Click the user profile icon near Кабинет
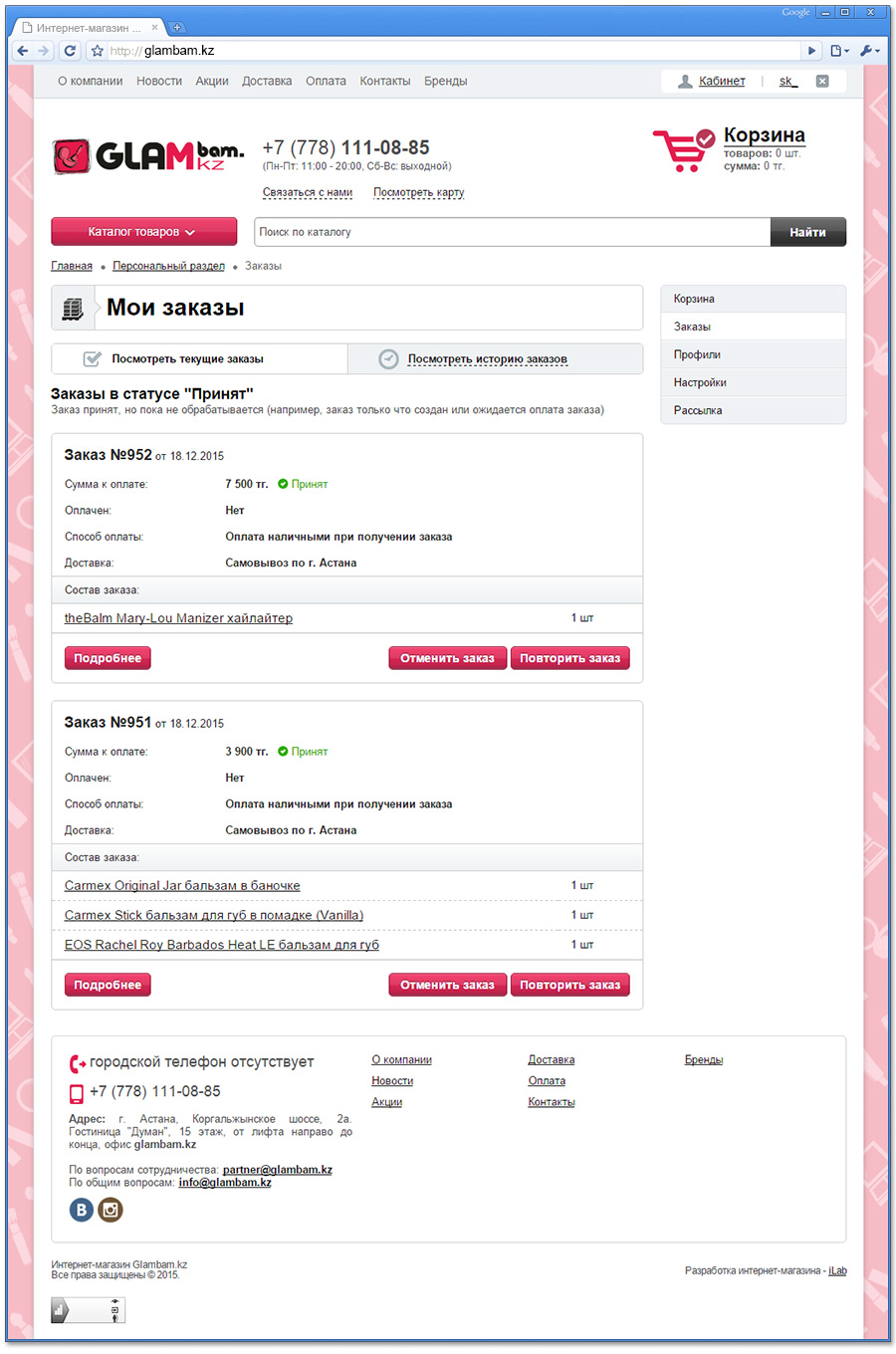Viewport: 896px width, 1354px height. (x=685, y=82)
